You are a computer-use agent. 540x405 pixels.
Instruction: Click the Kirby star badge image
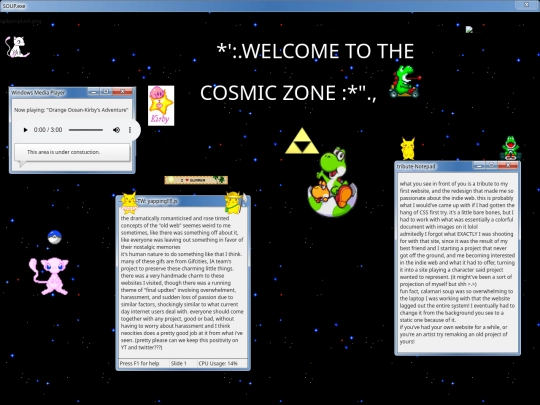point(161,105)
